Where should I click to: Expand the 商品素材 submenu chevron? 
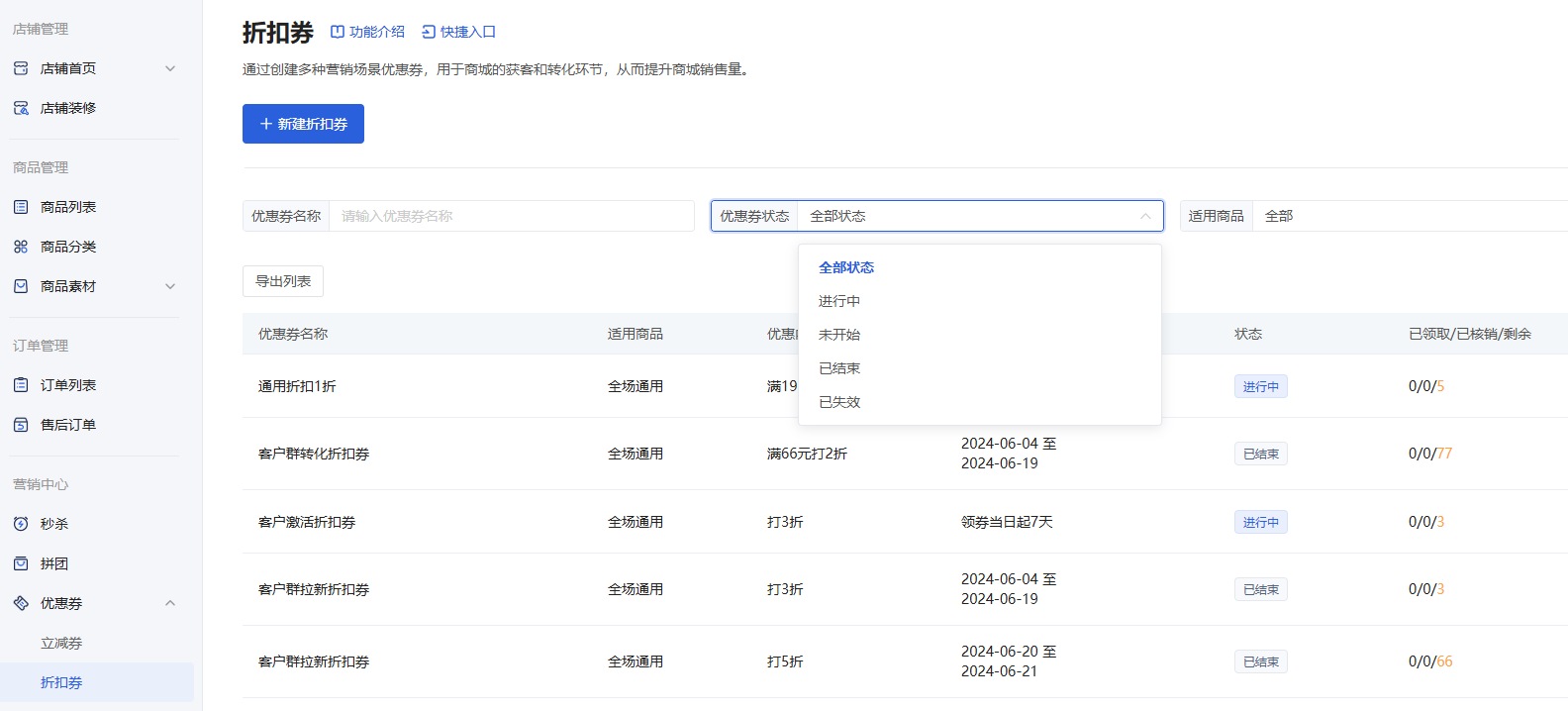170,286
